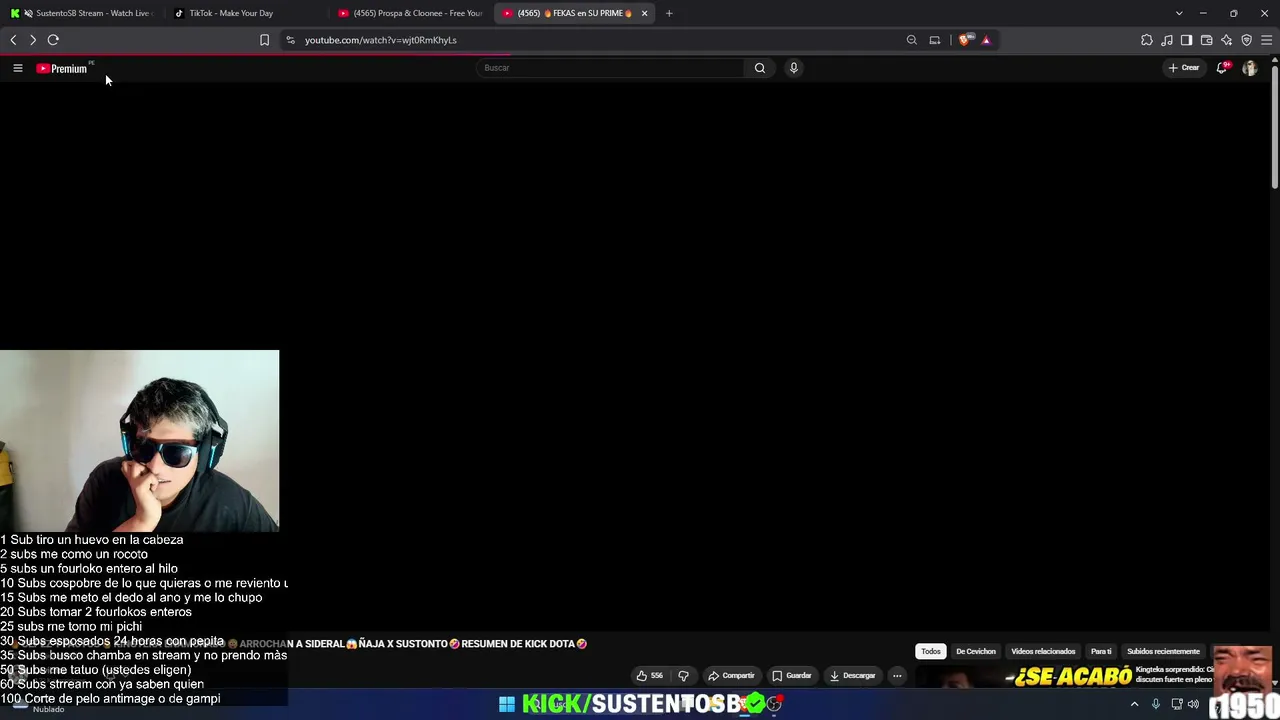Open the media playlist music-note icon

pos(1167,40)
